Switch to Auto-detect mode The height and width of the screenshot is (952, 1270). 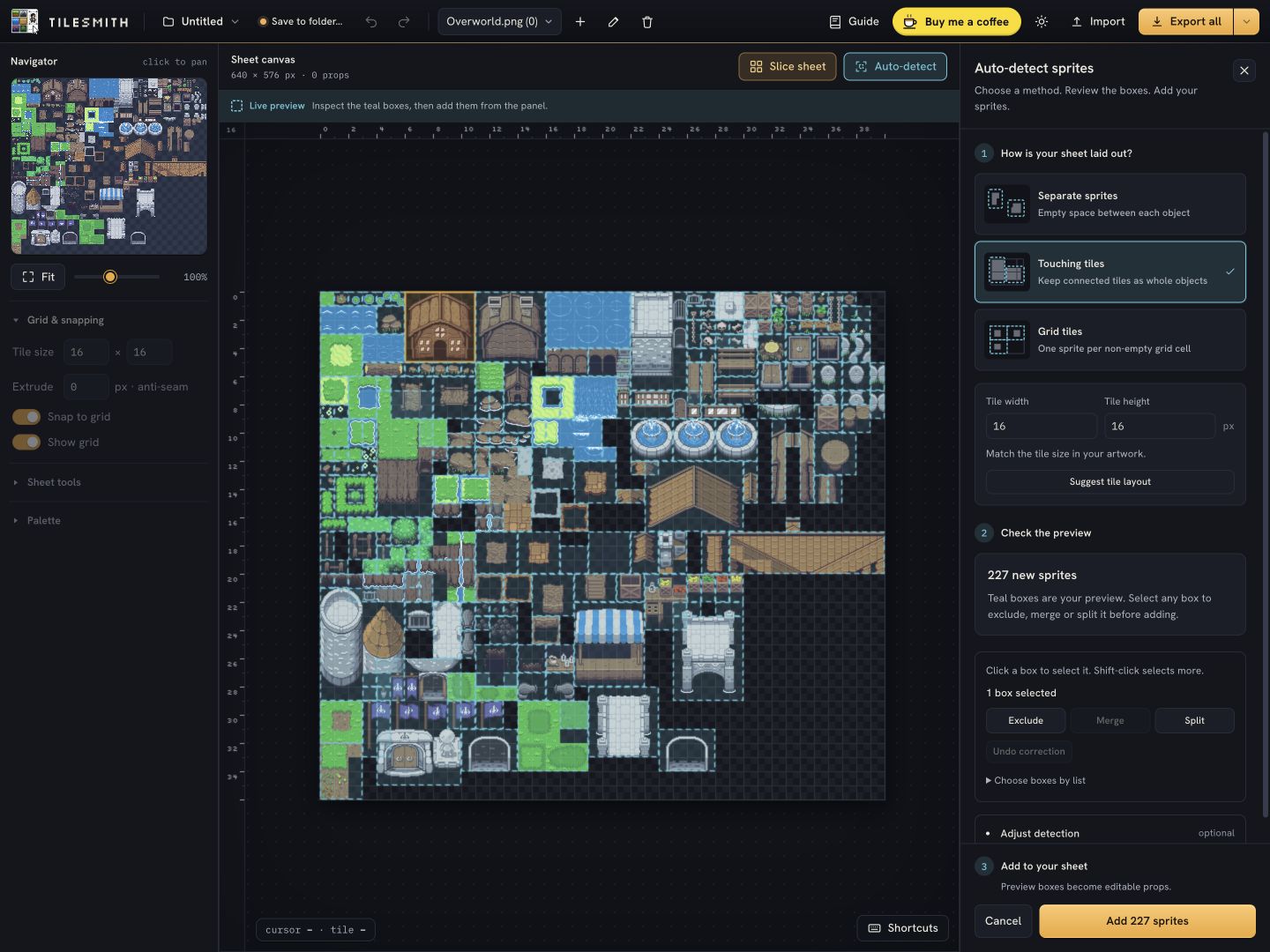[895, 66]
